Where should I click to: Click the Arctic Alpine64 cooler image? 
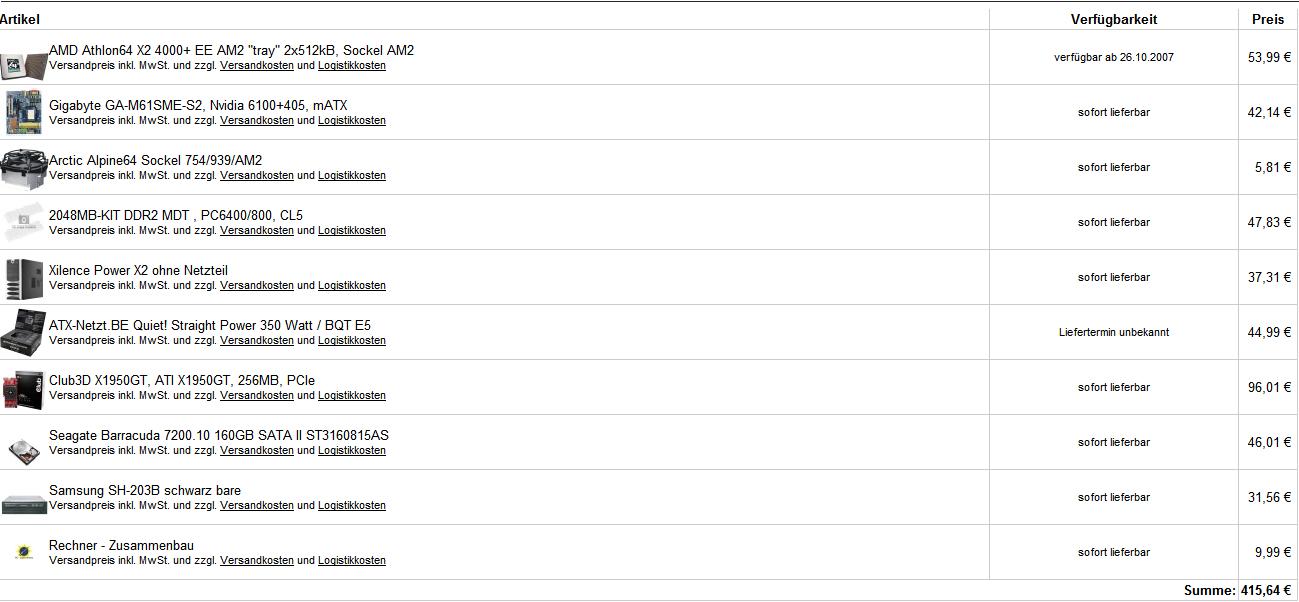24,168
